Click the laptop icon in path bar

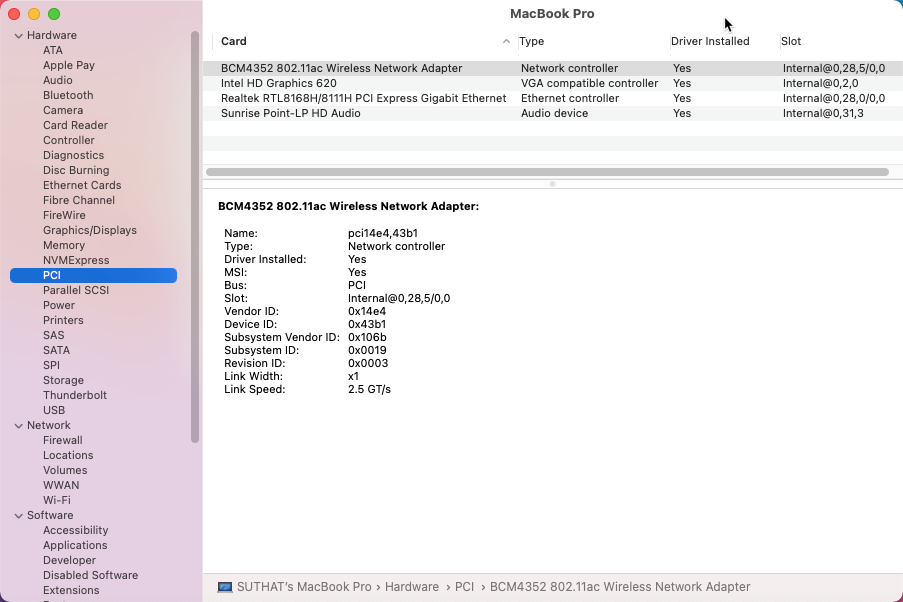(x=225, y=587)
